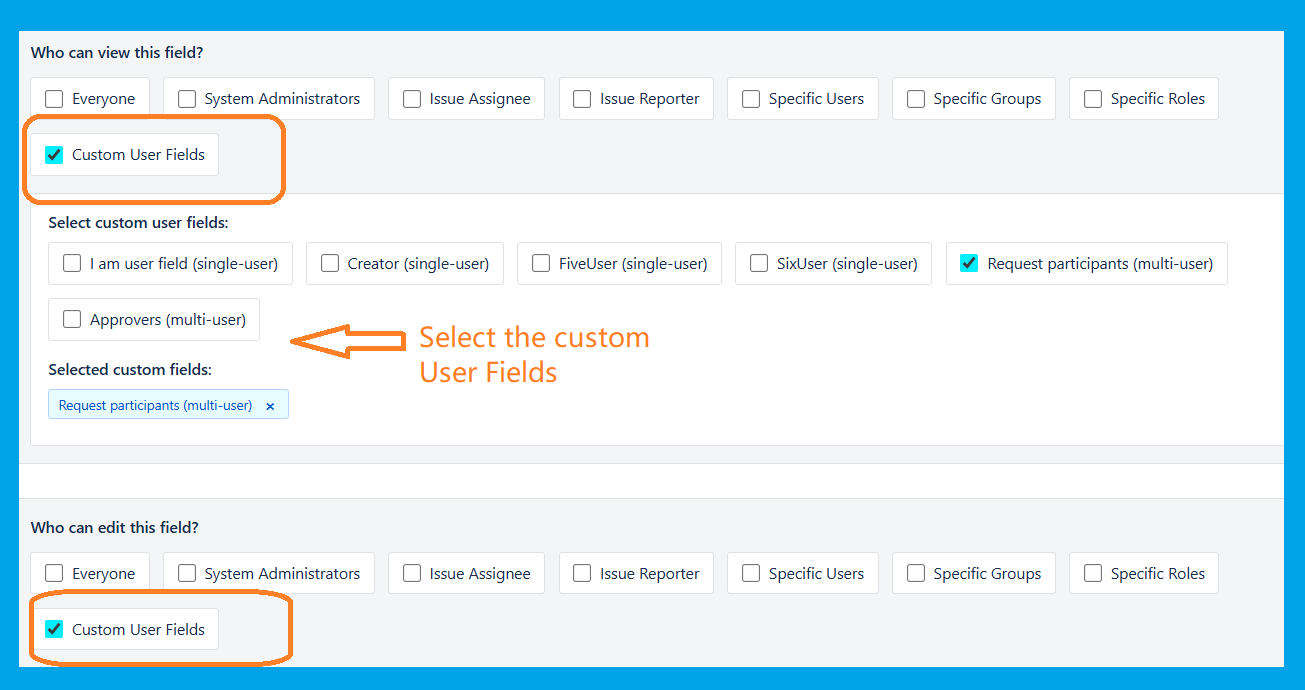
Task: Tick the FiveUser (single-user) checkbox
Action: [541, 264]
